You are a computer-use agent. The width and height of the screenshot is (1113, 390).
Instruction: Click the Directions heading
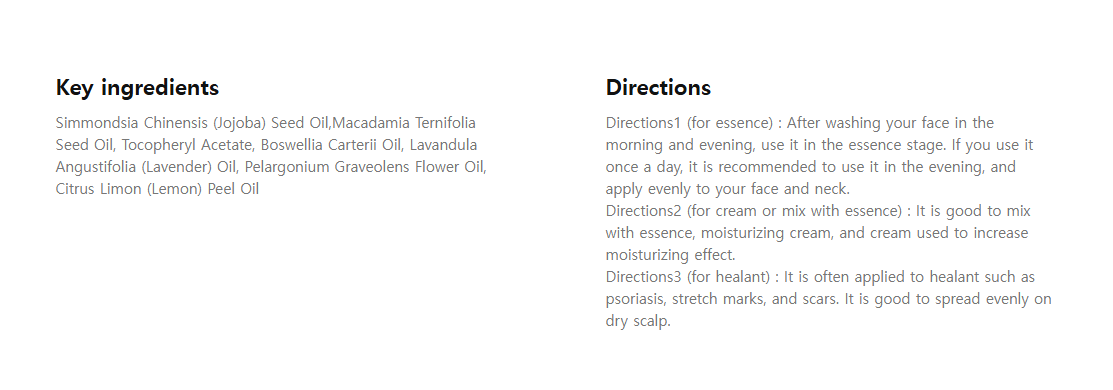pyautogui.click(x=658, y=87)
